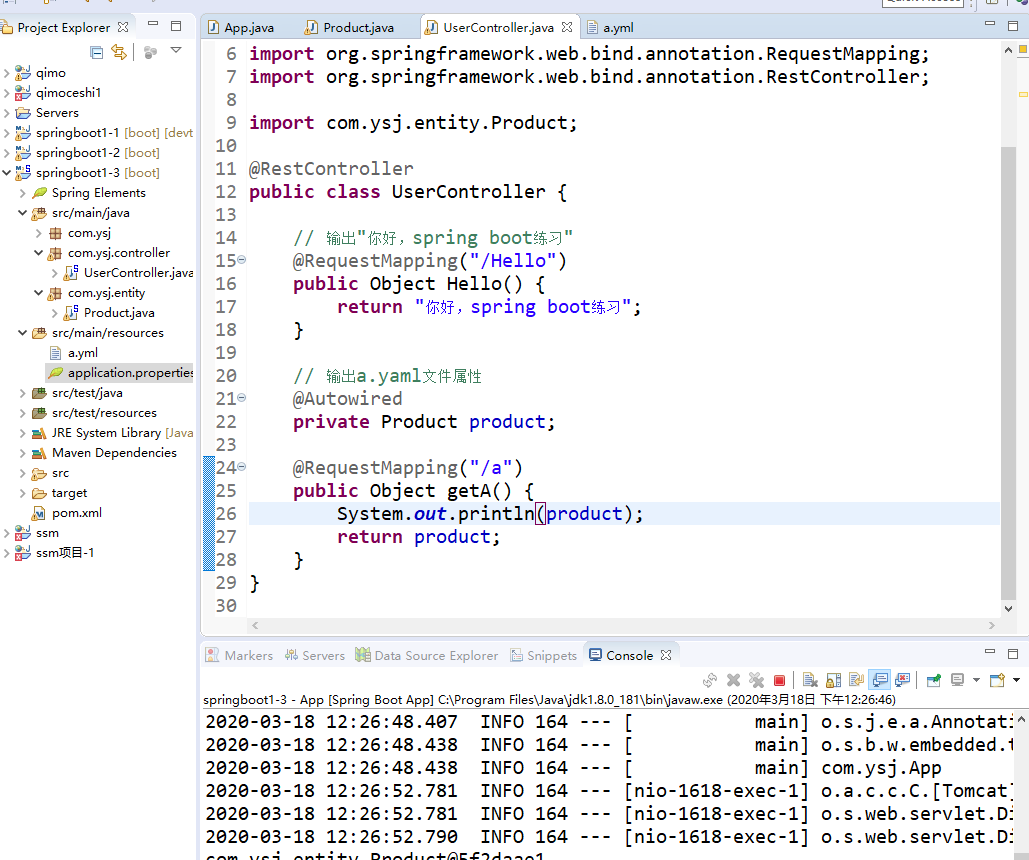
Task: Click the yellow warning marker in overview ruler
Action: click(x=1022, y=95)
